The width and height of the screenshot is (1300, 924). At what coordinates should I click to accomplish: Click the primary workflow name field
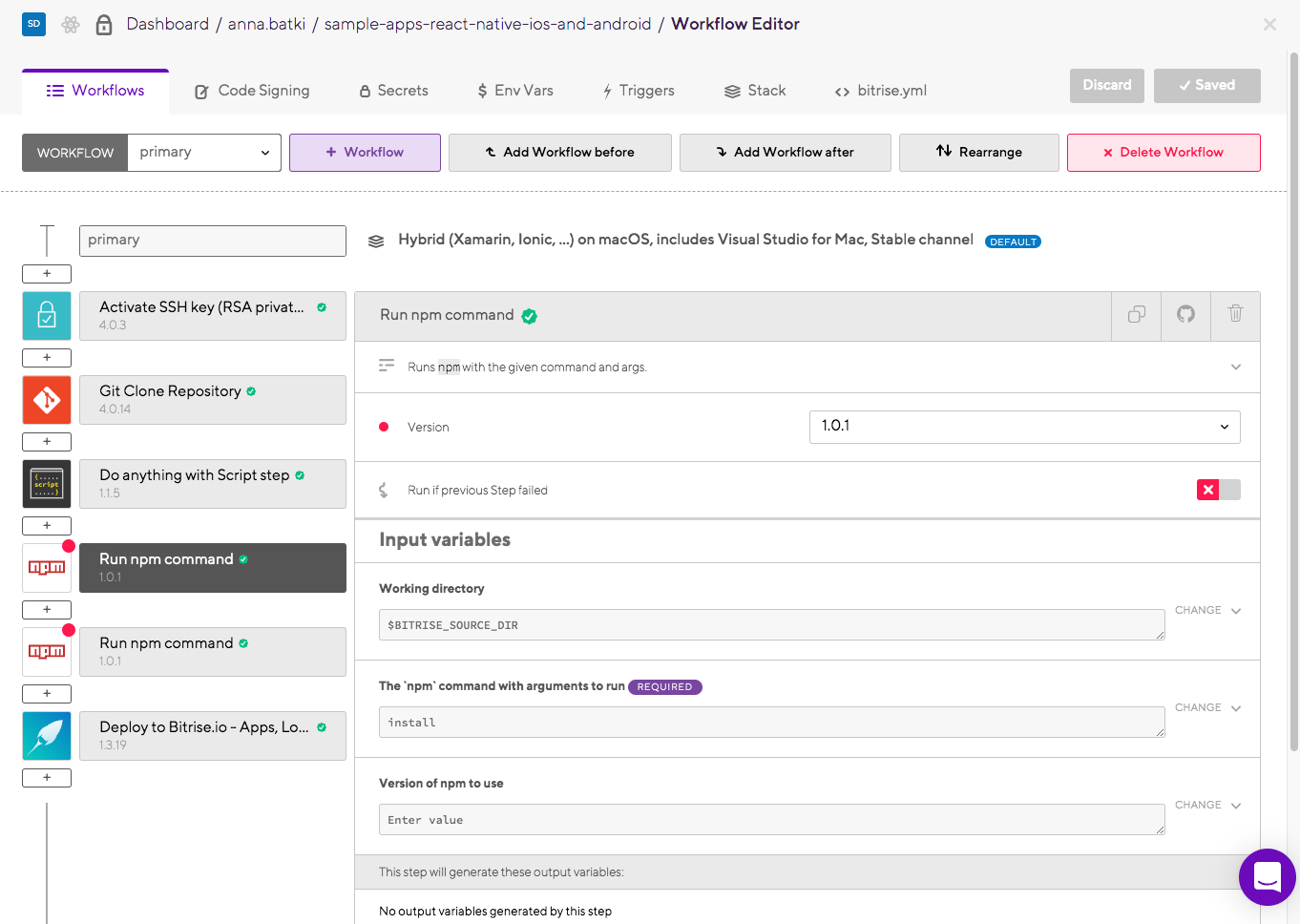pos(213,241)
